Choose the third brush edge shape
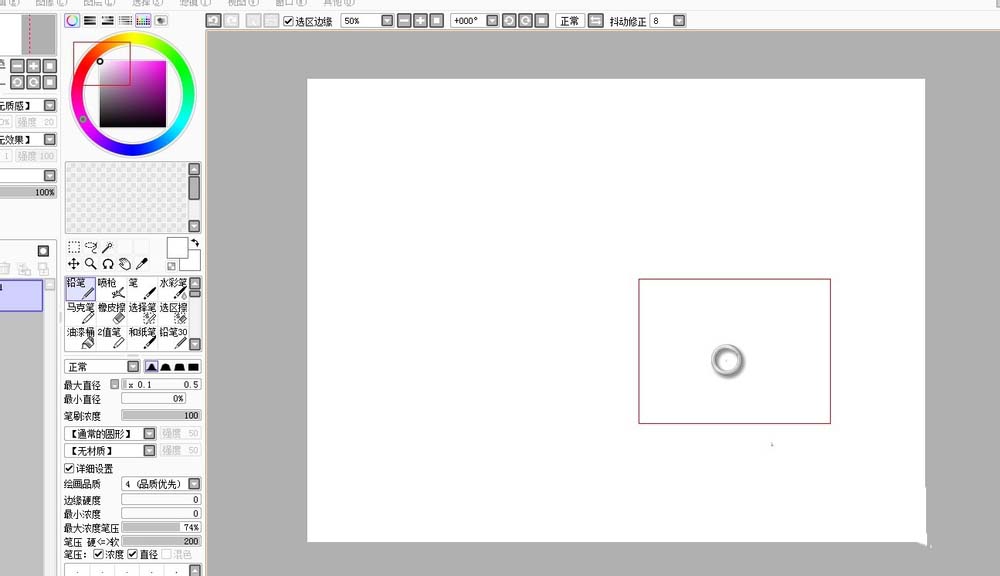Screen dimensions: 1000x576 (179, 367)
